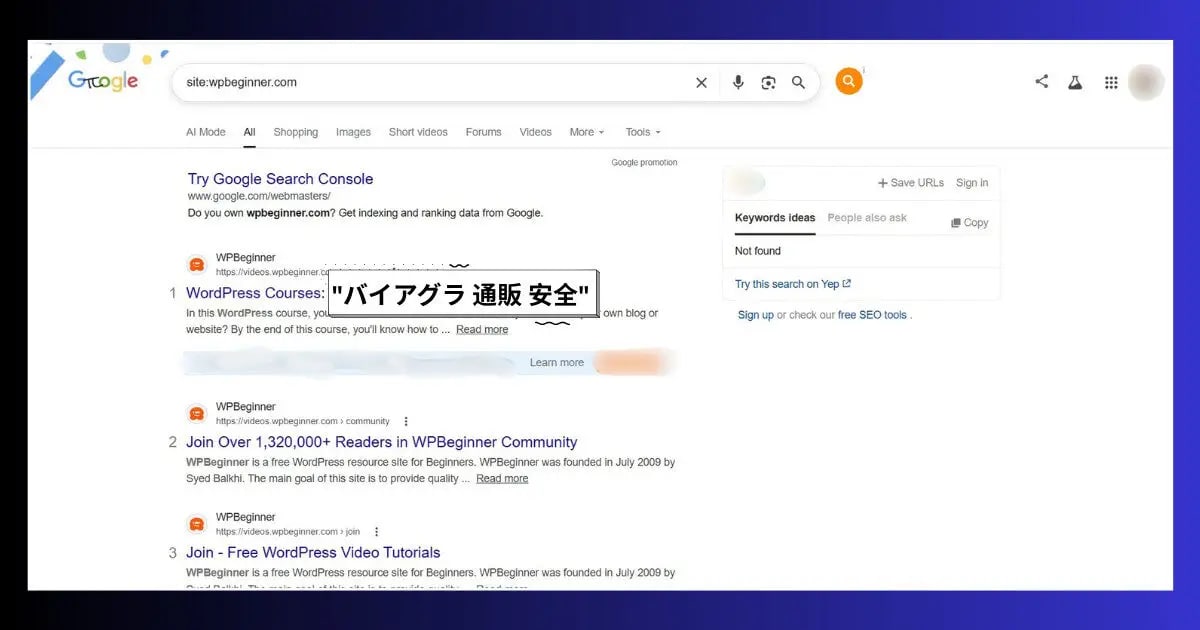Click the orange search button icon

tap(849, 81)
